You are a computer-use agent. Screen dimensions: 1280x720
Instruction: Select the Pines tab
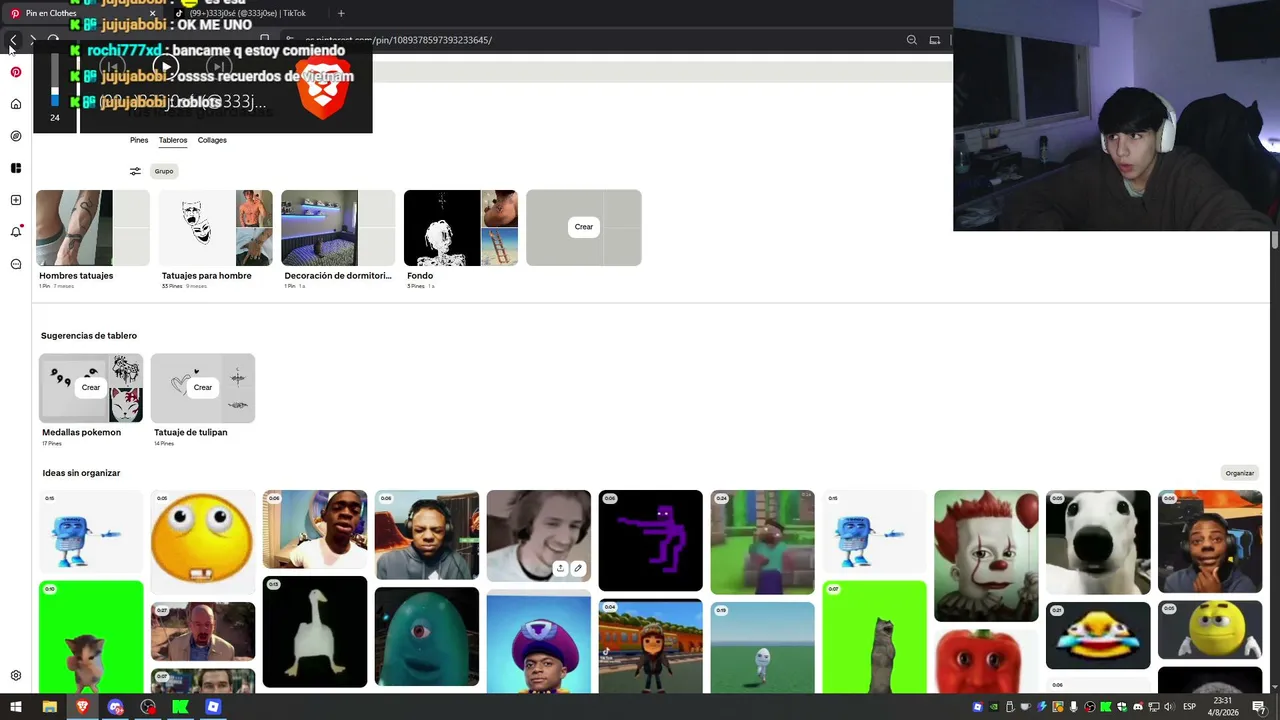click(139, 140)
